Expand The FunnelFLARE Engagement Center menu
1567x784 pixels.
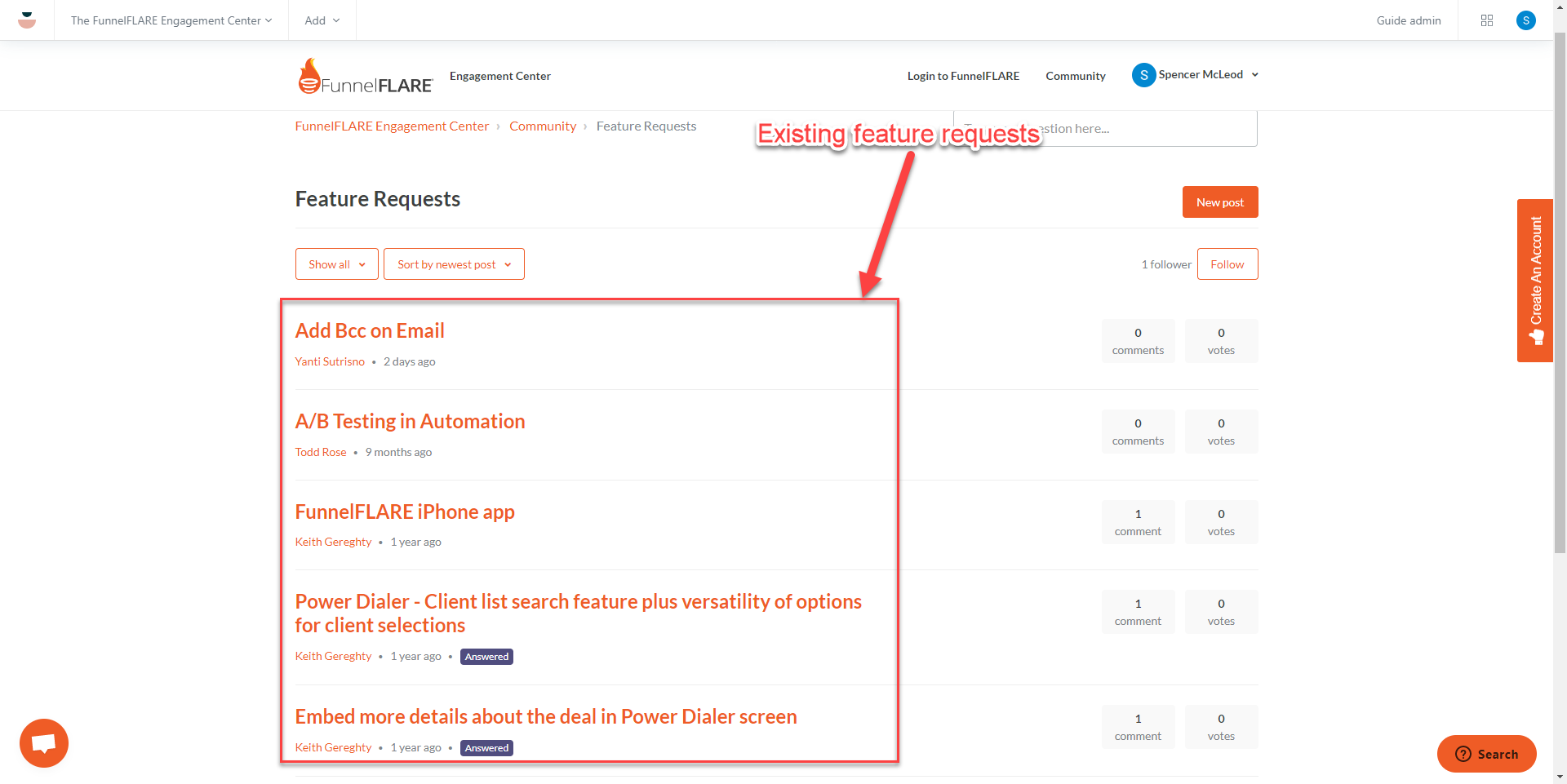tap(171, 20)
